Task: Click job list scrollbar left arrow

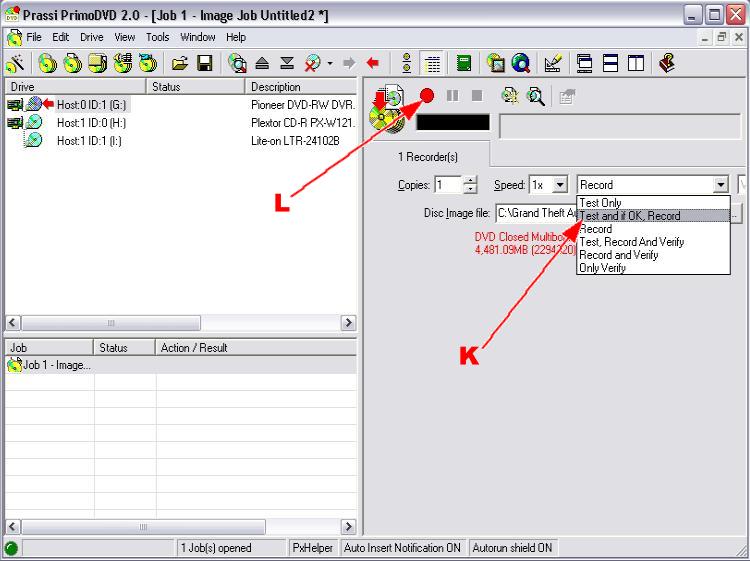Action: point(12,527)
